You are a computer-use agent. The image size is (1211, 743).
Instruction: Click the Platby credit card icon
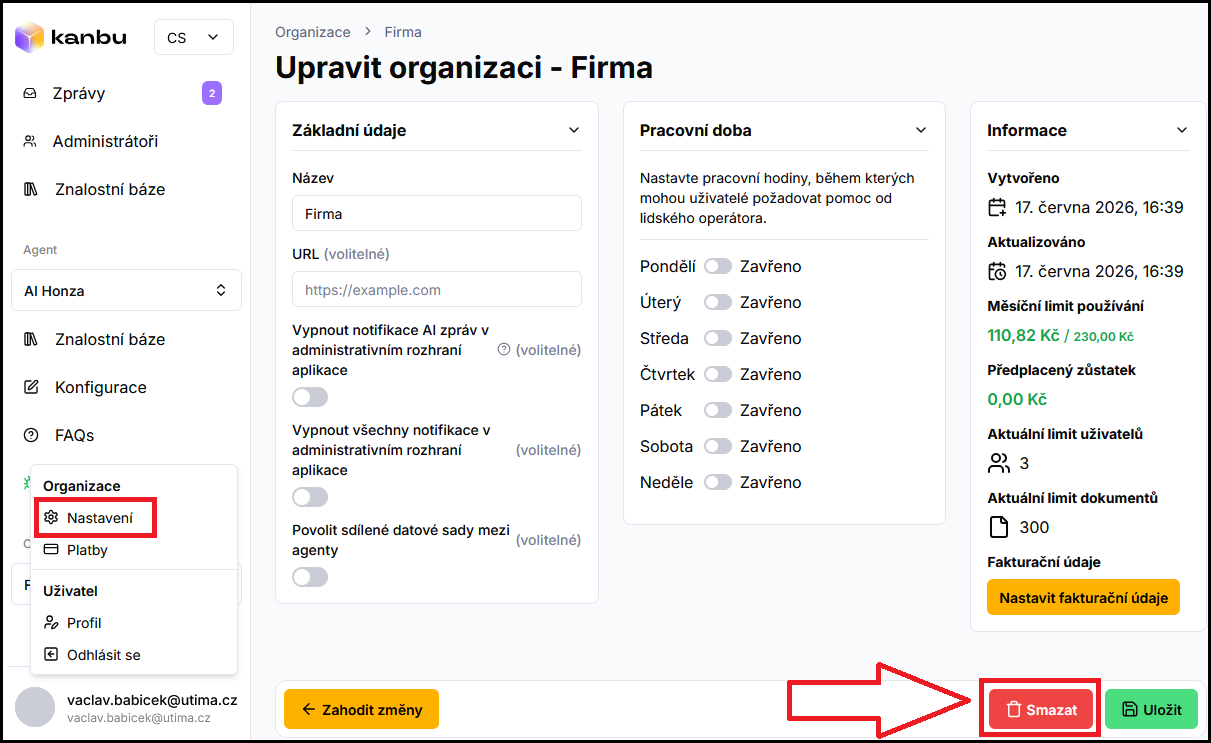point(51,550)
